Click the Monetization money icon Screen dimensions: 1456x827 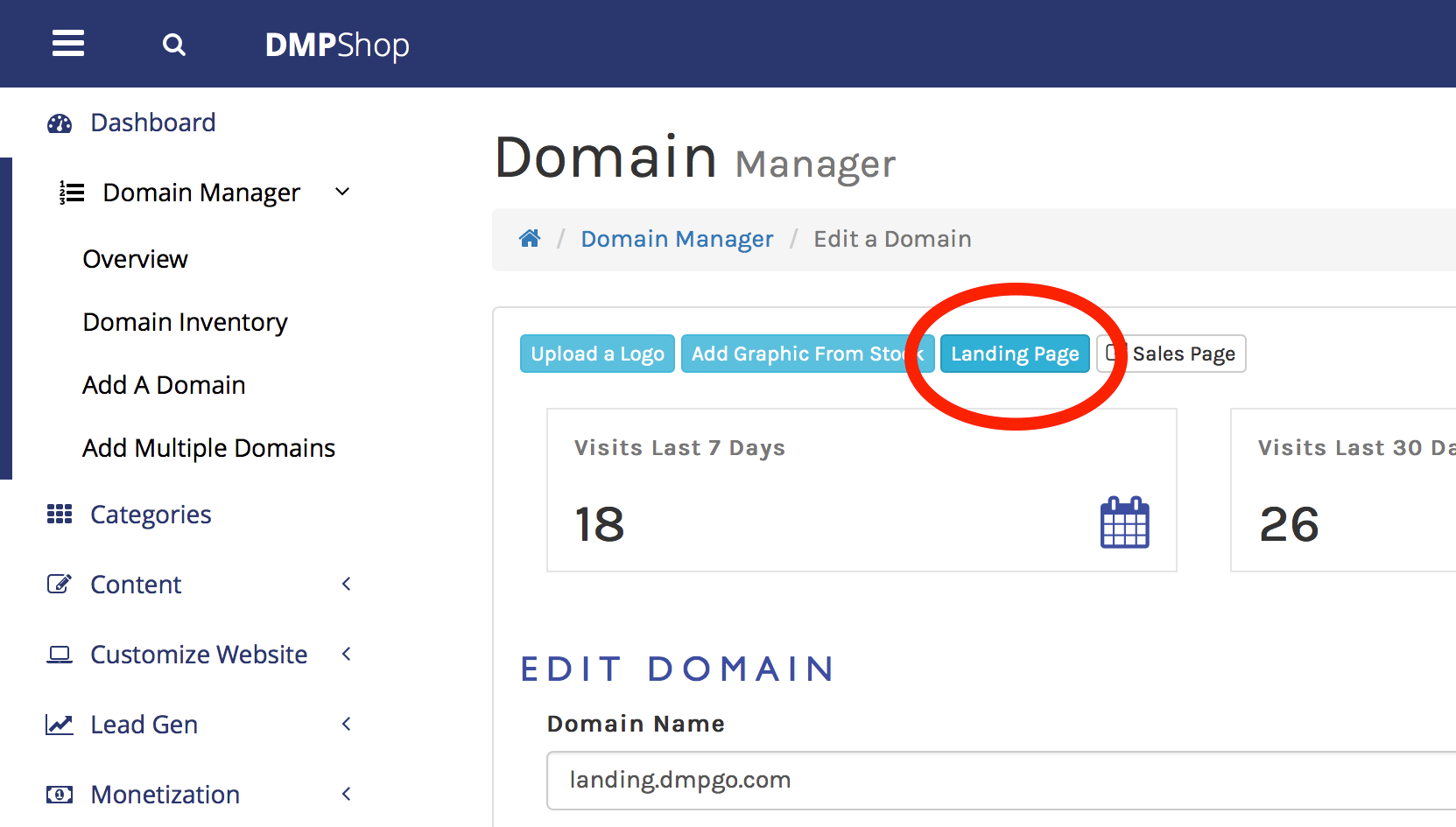point(60,795)
